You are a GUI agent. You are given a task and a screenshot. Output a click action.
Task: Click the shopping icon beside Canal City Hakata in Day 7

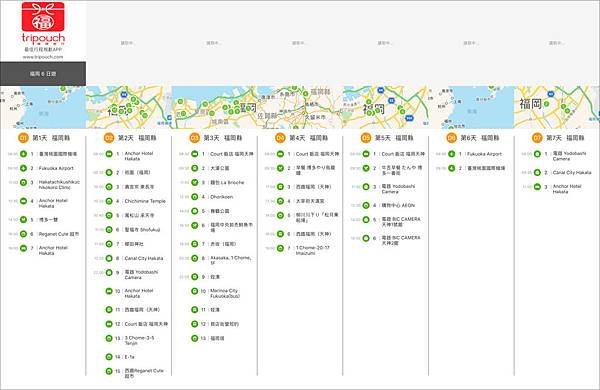[538, 173]
